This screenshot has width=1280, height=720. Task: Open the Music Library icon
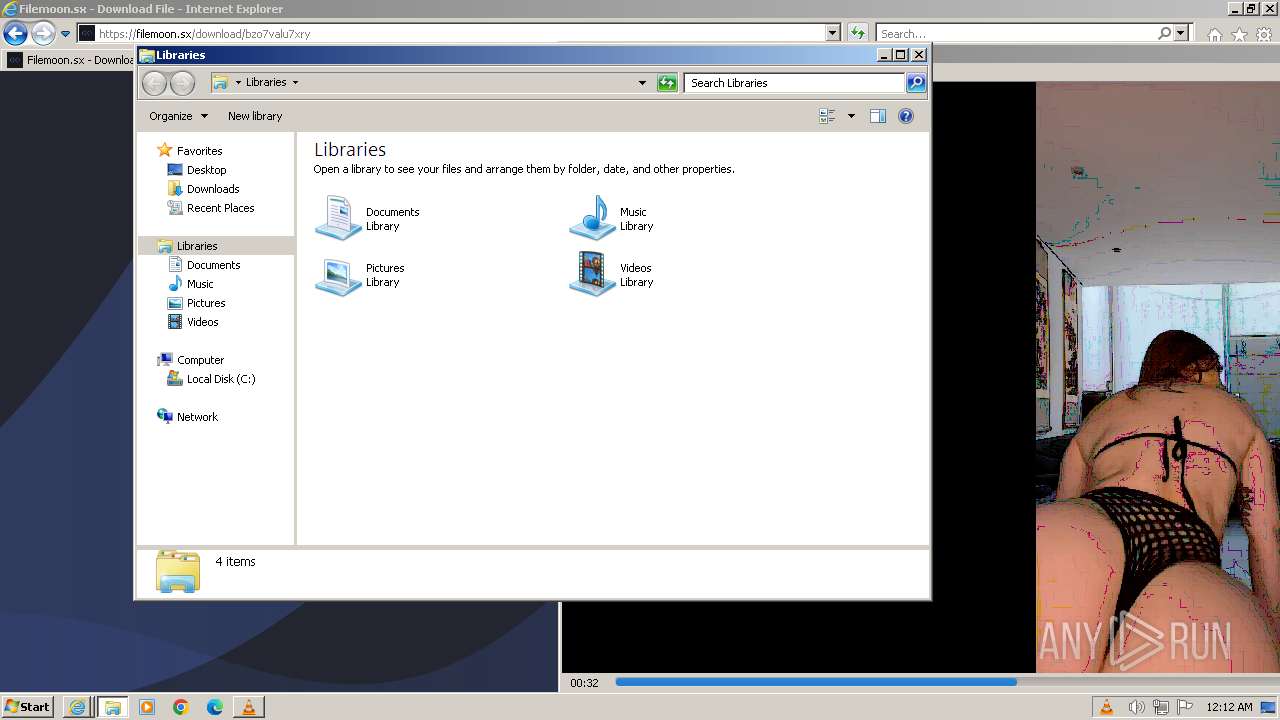tap(592, 219)
